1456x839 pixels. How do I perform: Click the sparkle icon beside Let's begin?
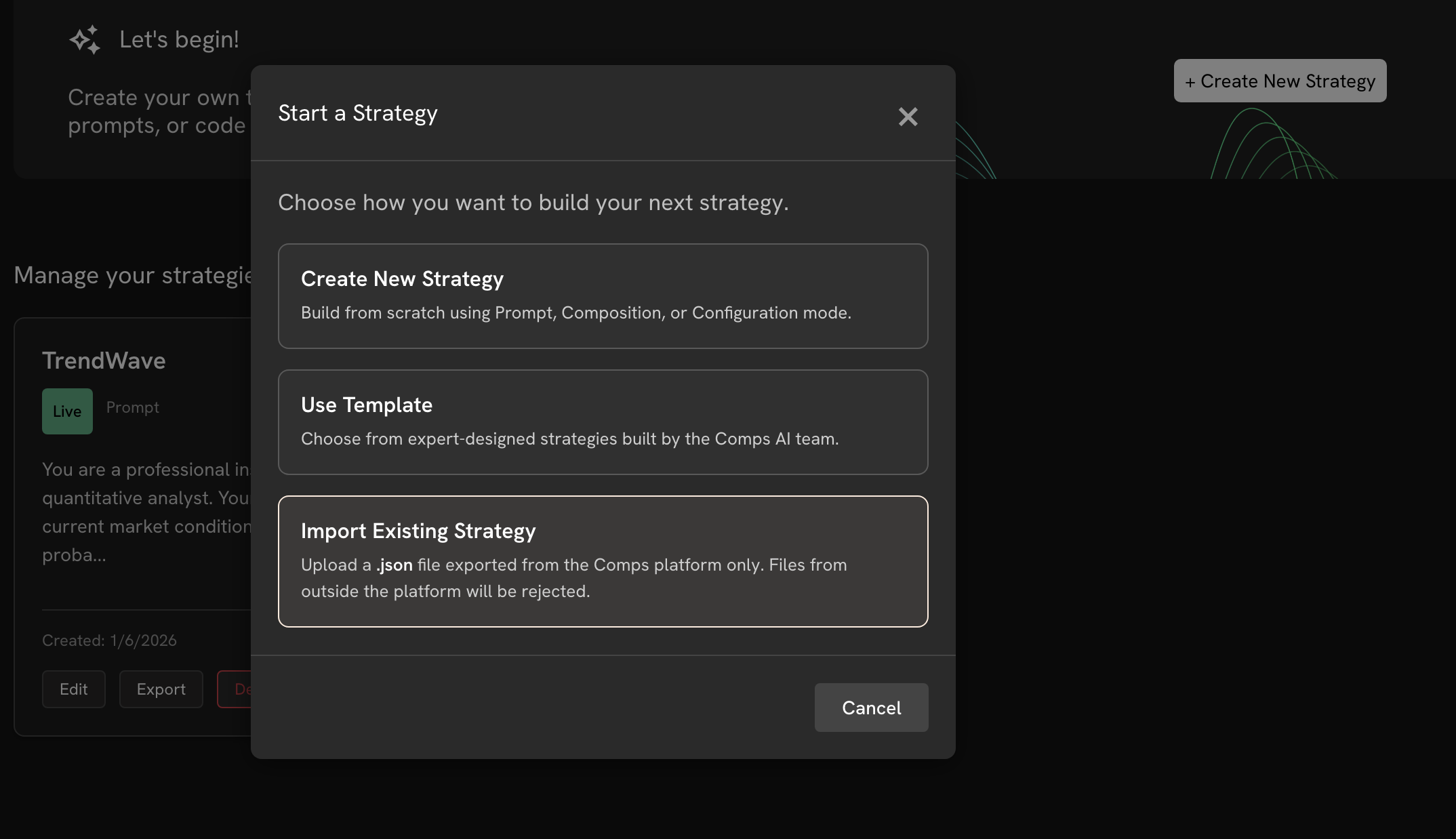(x=85, y=40)
